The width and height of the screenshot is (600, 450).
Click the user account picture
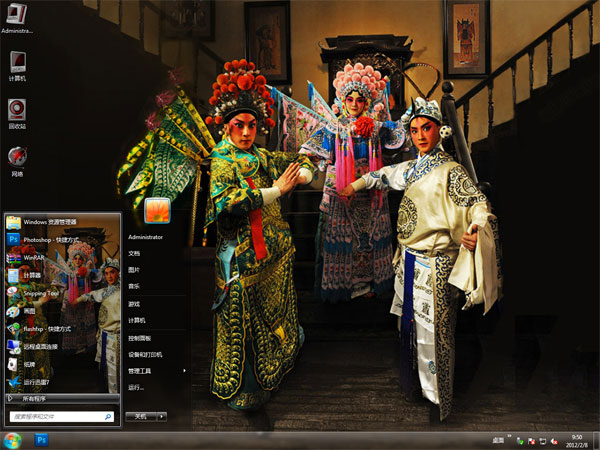[157, 210]
